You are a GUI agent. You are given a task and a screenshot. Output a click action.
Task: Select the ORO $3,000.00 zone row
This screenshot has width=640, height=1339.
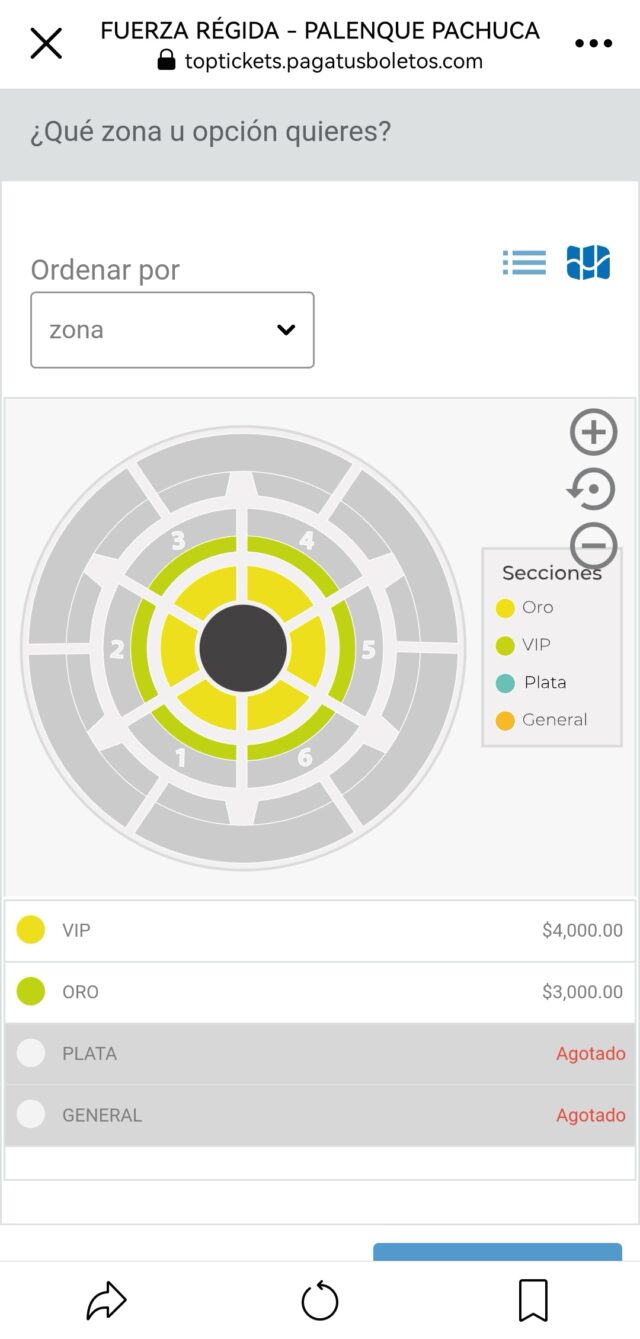click(x=320, y=992)
